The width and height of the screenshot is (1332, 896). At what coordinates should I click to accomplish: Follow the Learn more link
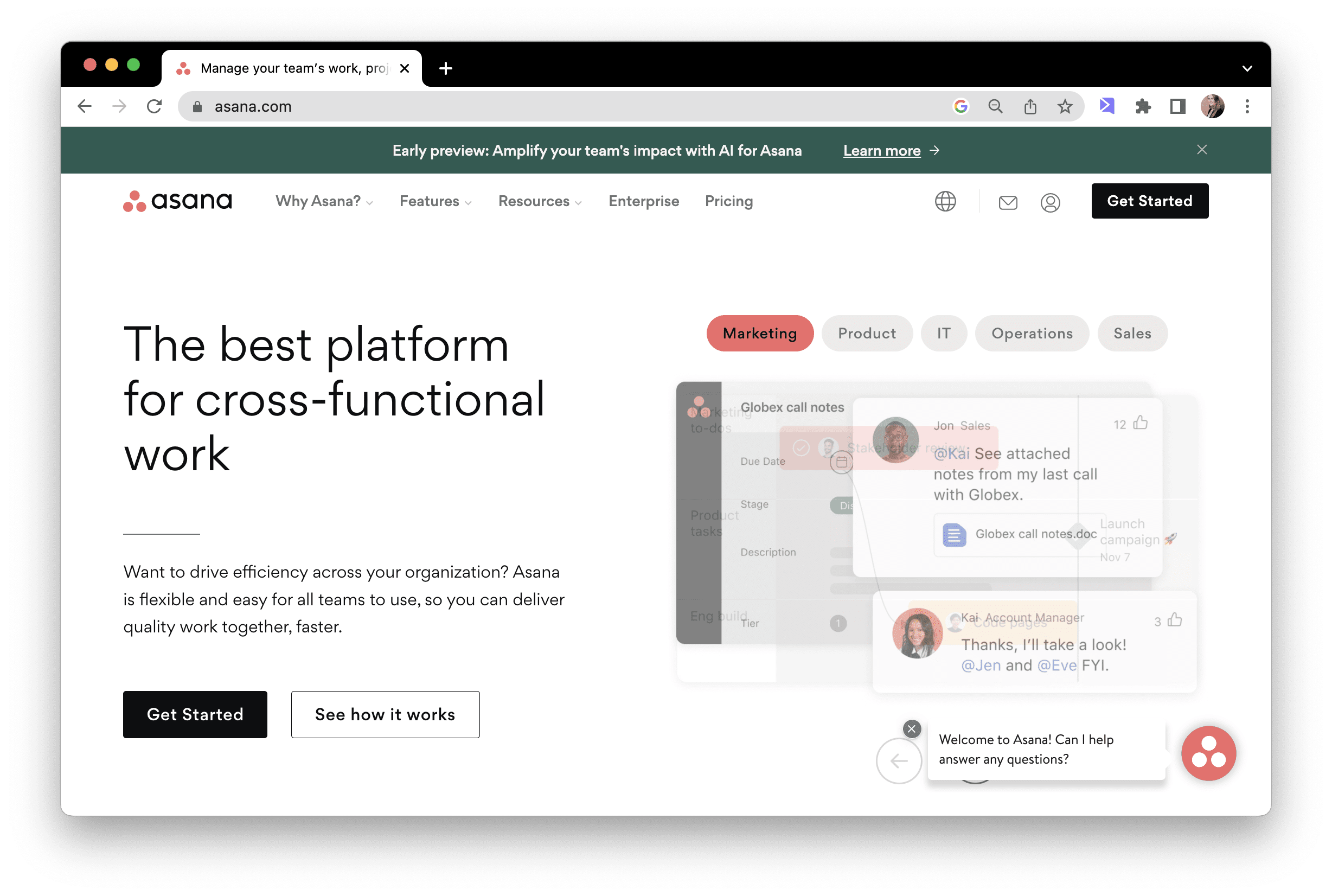pyautogui.click(x=891, y=151)
